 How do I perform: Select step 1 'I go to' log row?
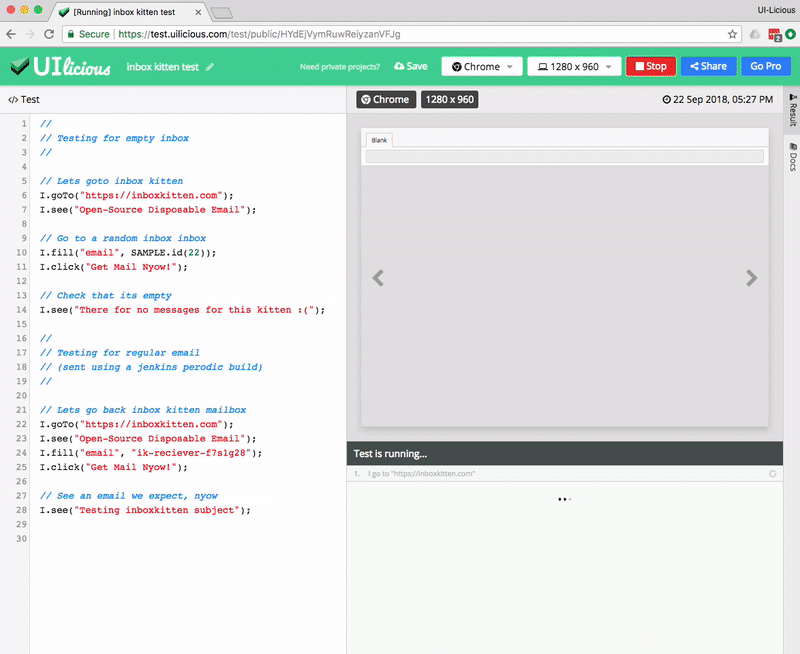click(564, 474)
